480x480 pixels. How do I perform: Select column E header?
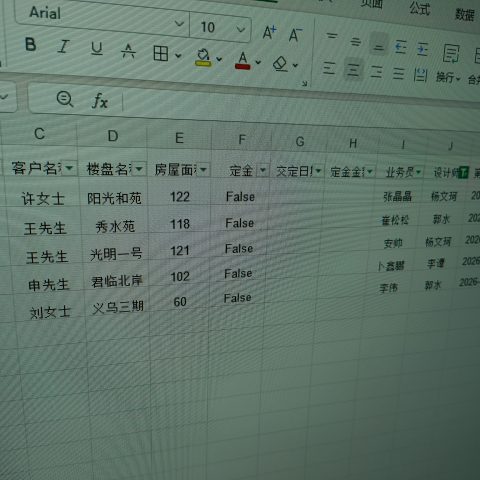tap(179, 138)
